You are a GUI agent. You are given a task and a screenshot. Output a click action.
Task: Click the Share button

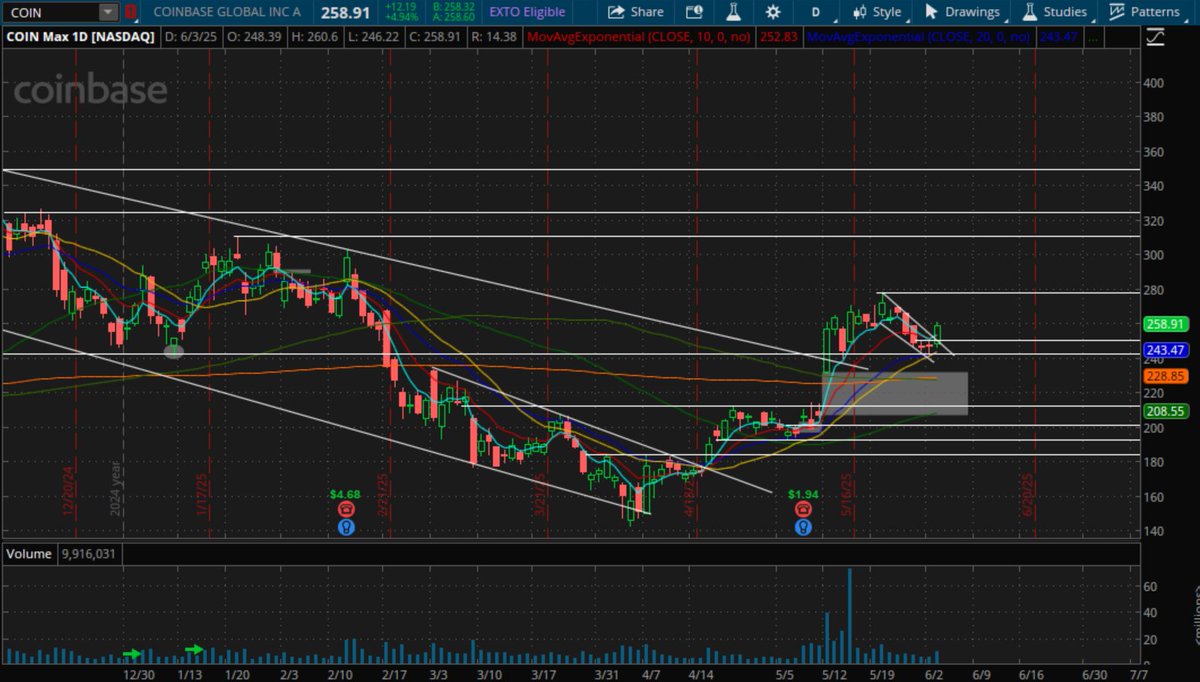coord(635,12)
